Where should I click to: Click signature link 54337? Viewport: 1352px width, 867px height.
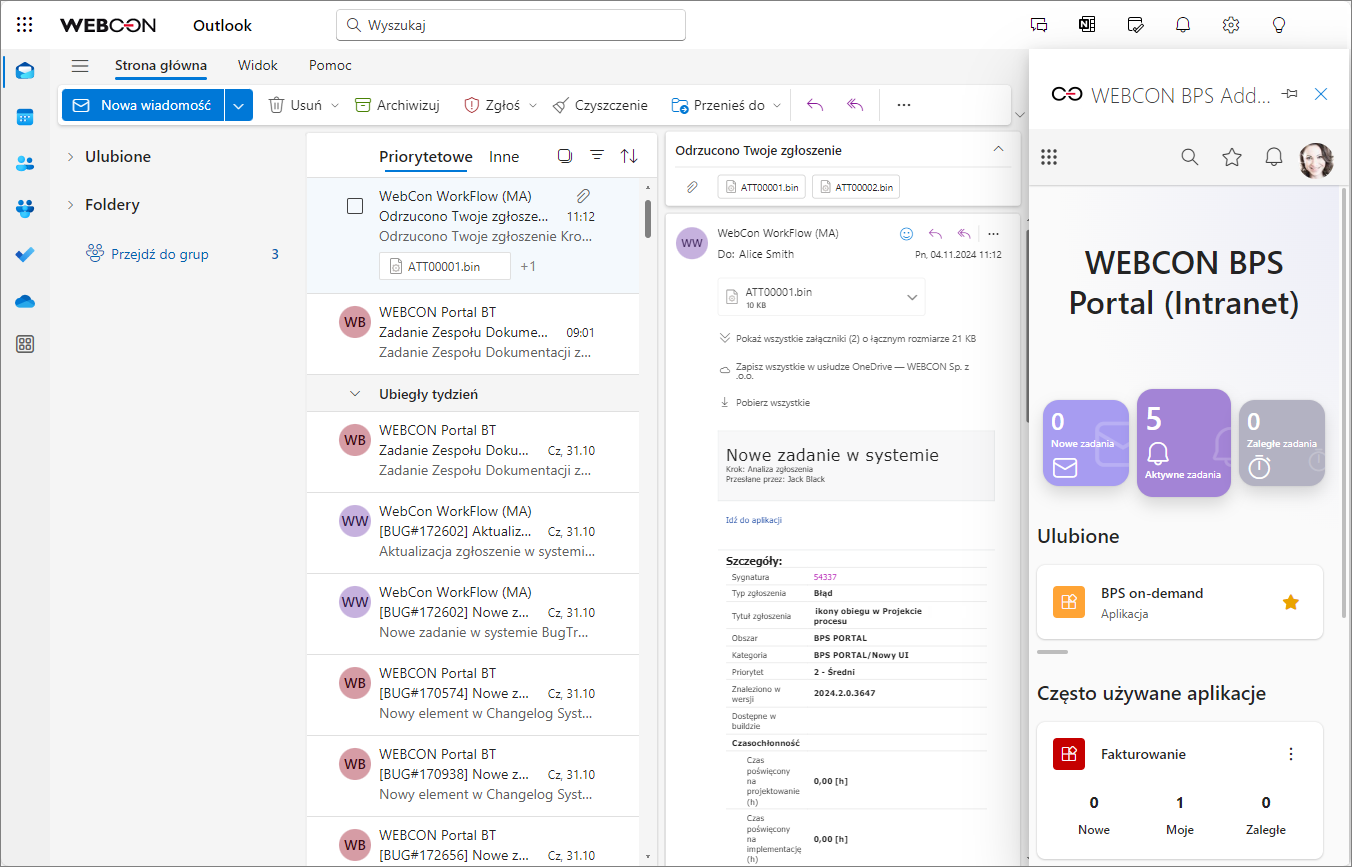click(825, 577)
